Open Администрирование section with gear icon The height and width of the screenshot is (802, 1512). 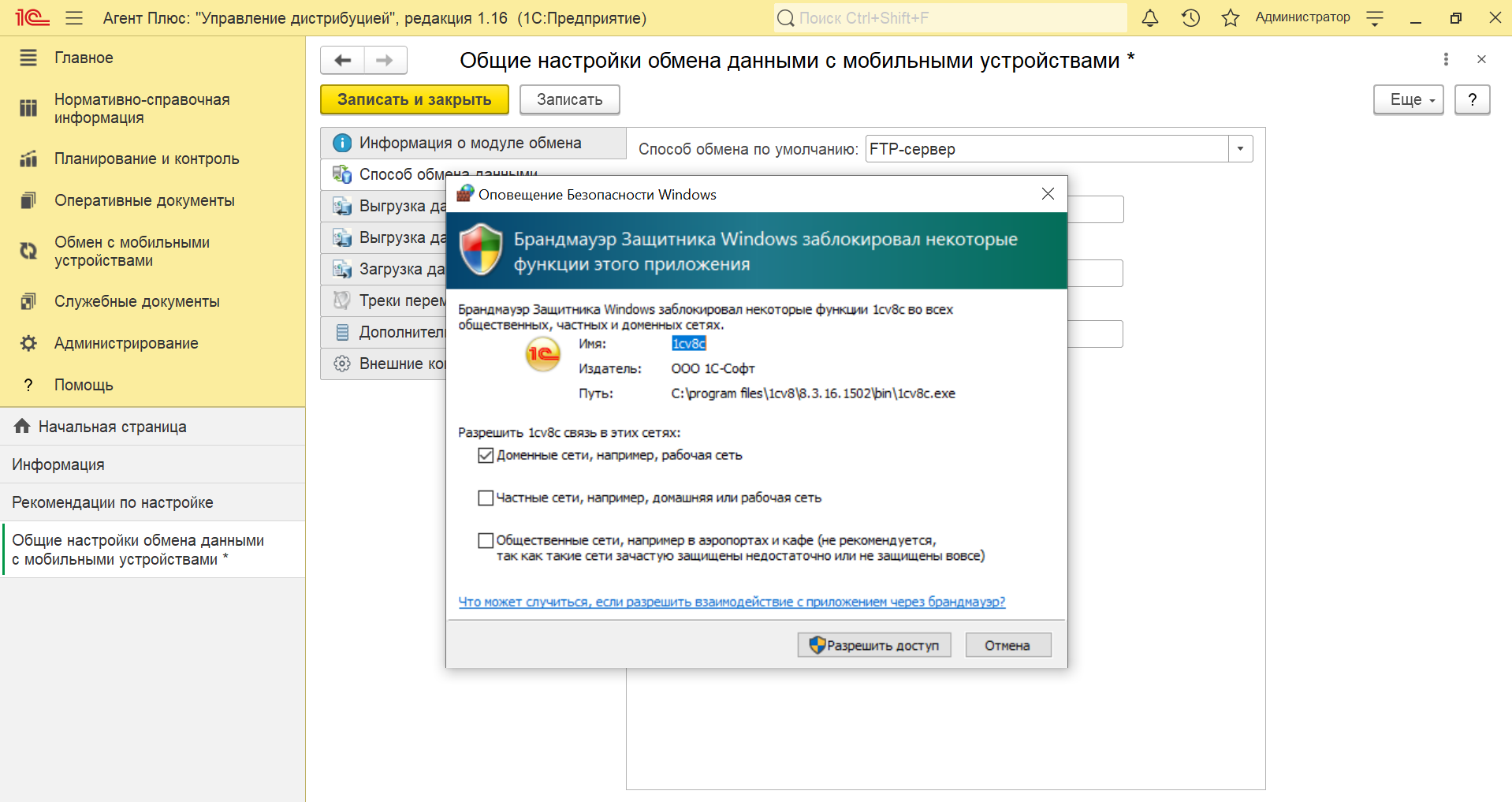126,343
